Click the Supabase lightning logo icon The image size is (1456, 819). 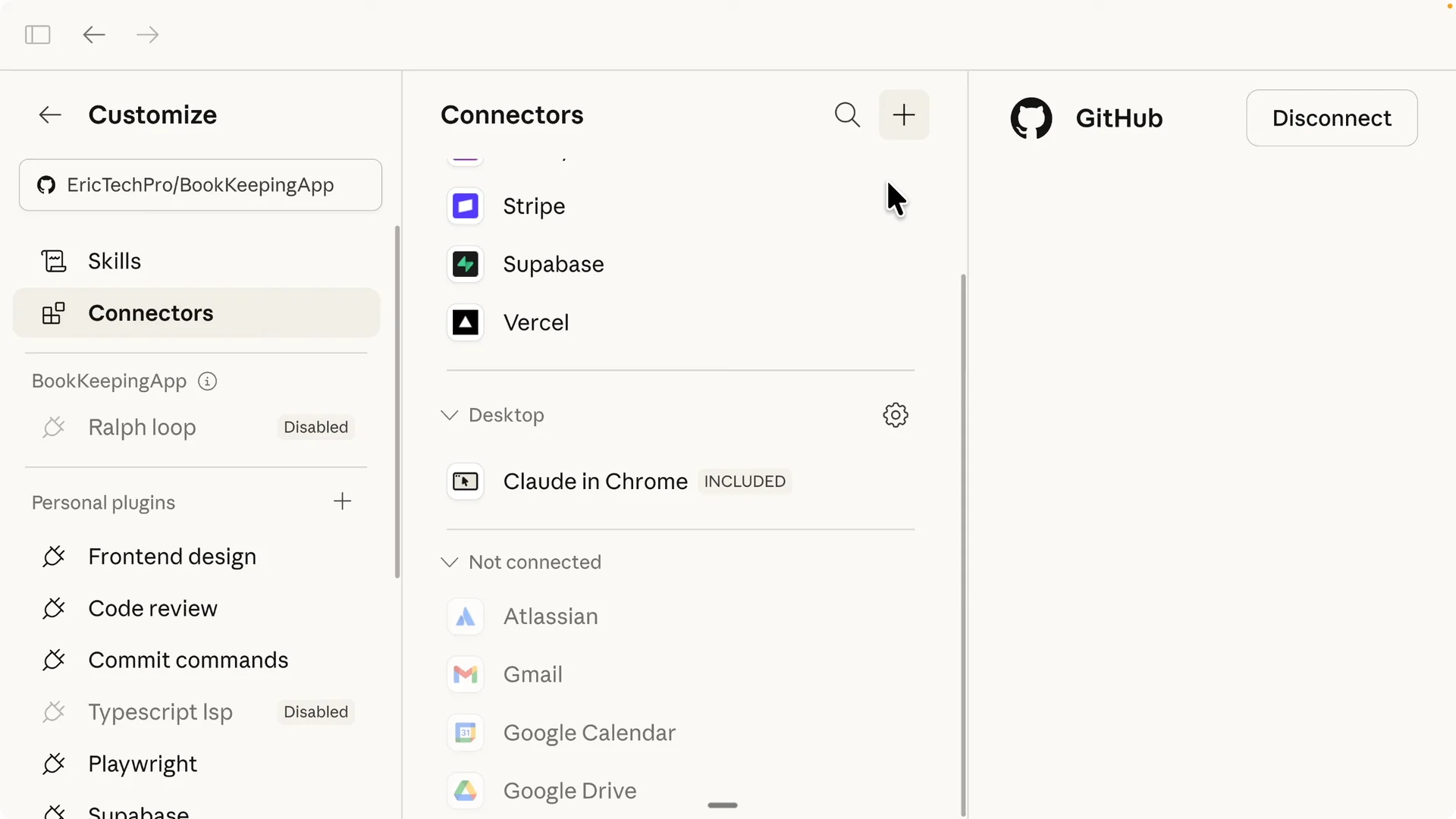point(465,265)
